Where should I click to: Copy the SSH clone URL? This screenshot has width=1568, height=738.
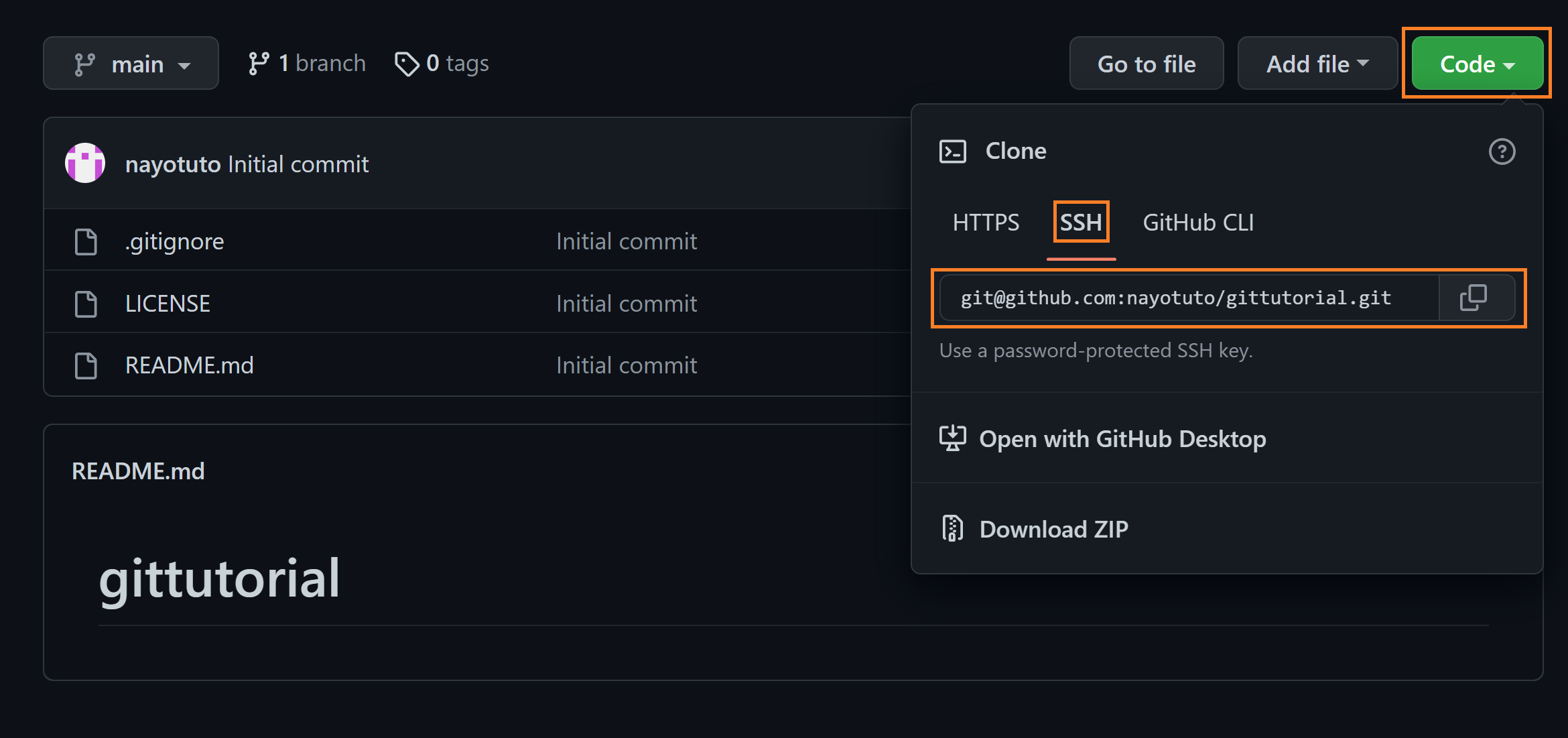coord(1473,298)
